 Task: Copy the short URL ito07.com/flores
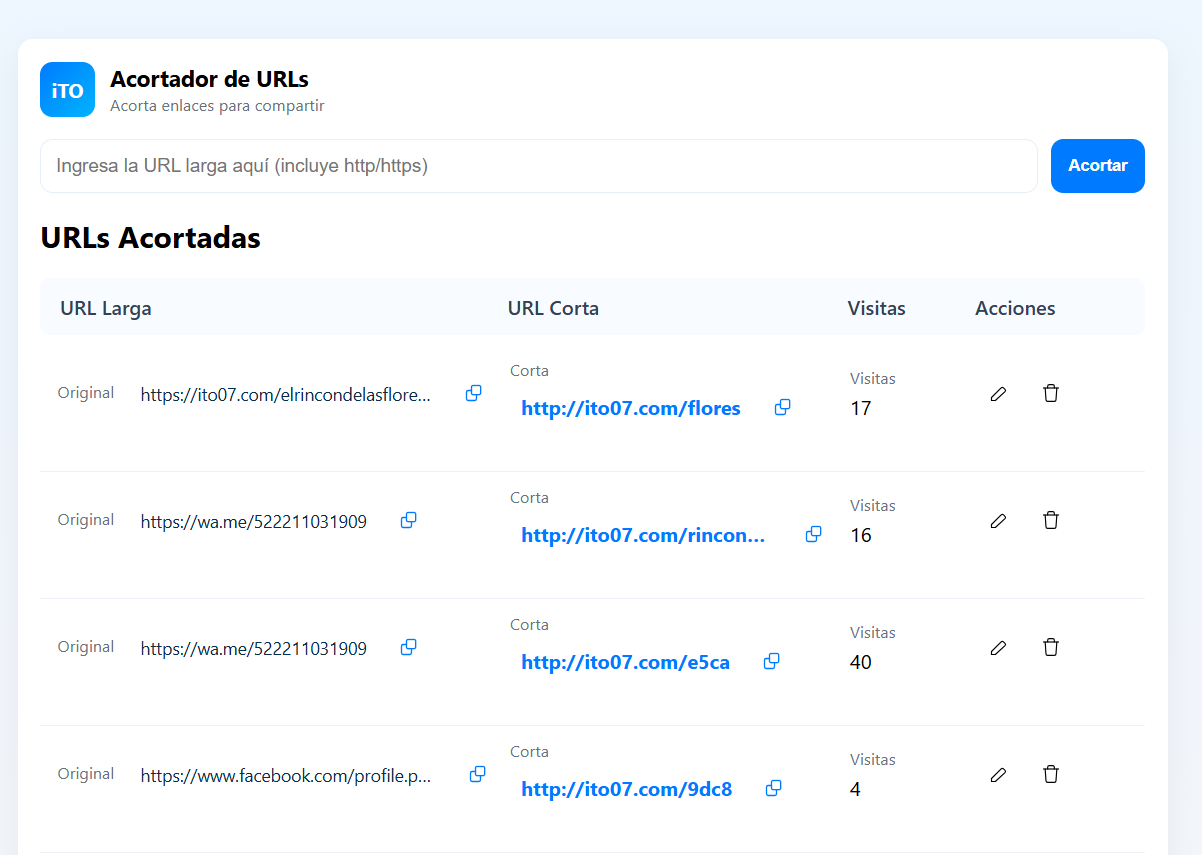tap(783, 408)
